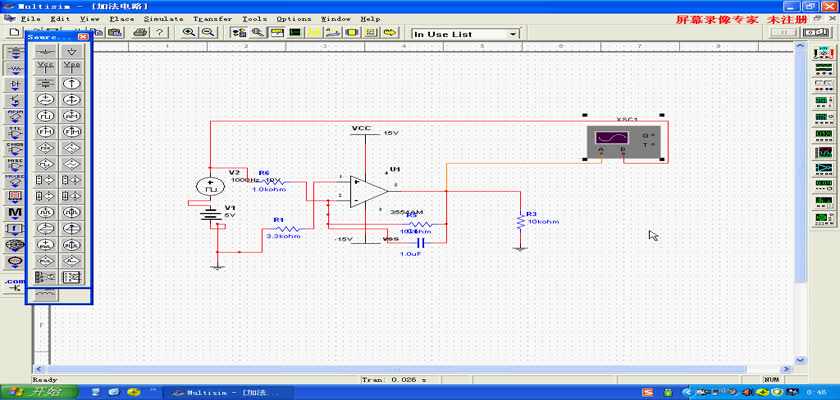Image resolution: width=840 pixels, height=400 pixels.
Task: Select the Word Generator instrument
Action: pos(823,135)
